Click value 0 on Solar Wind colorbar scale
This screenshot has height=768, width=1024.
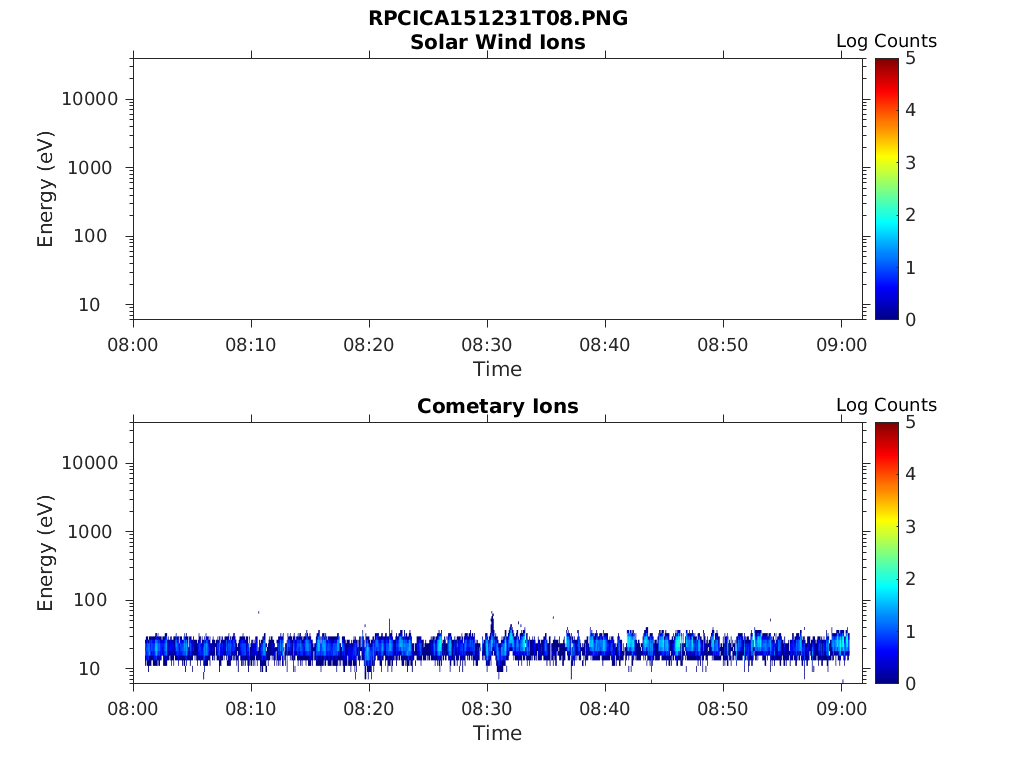pyautogui.click(x=910, y=320)
